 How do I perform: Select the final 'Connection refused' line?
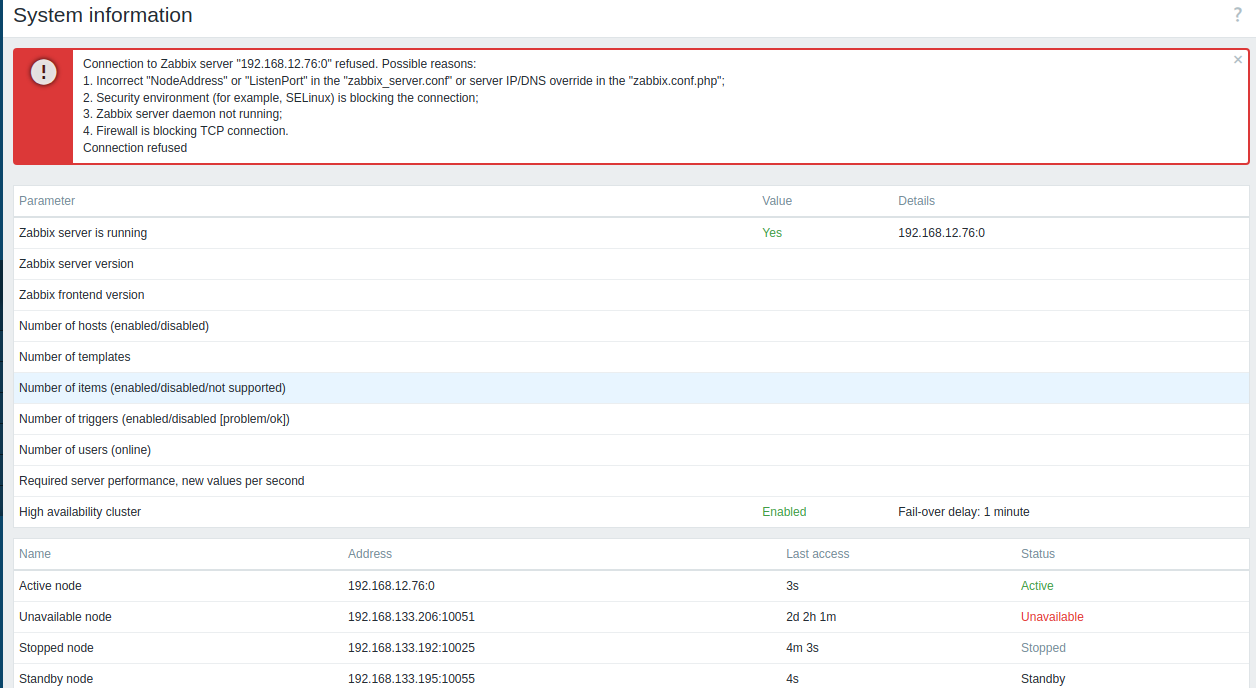(135, 148)
